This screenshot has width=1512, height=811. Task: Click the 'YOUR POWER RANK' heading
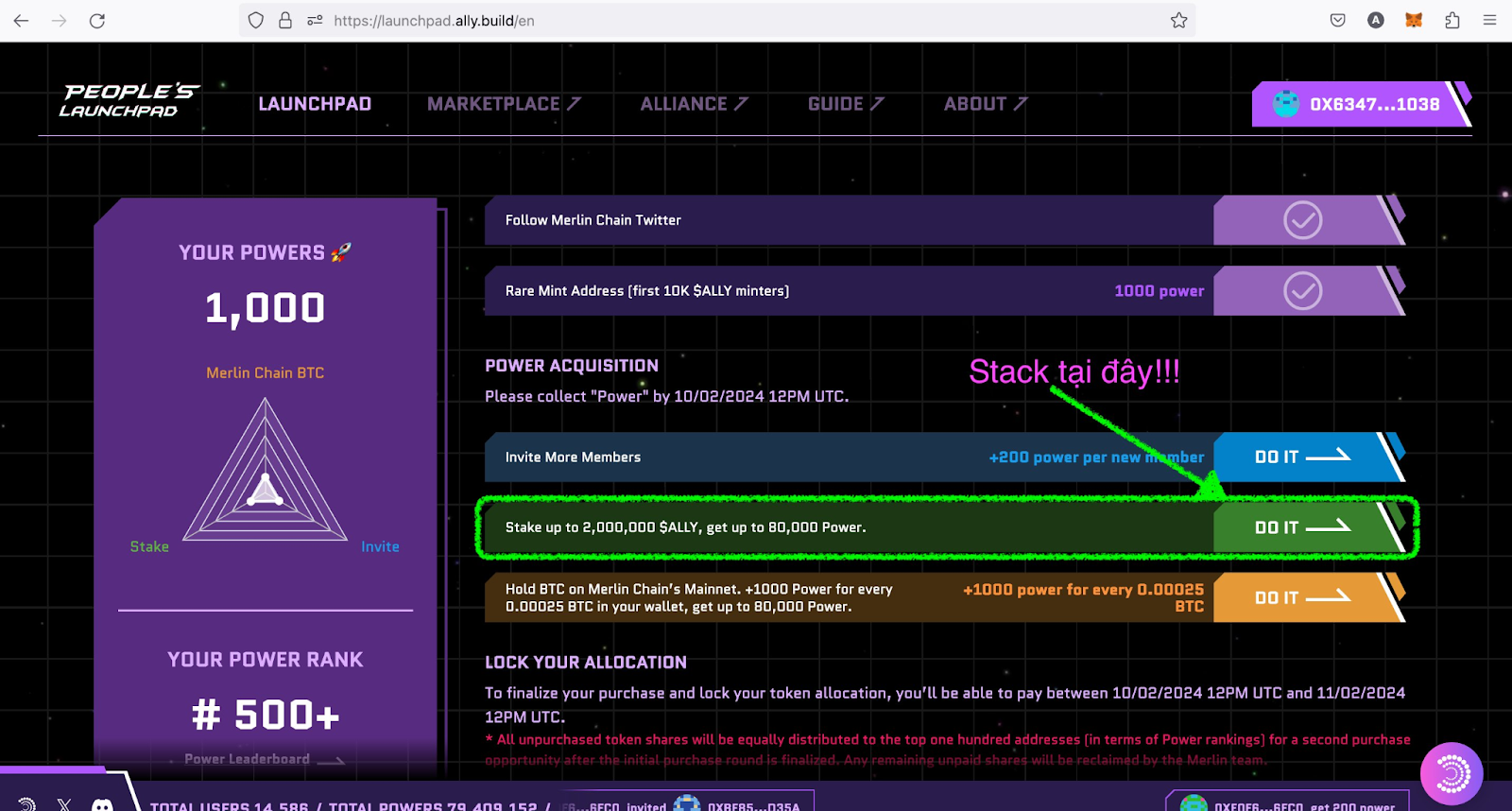tap(266, 660)
